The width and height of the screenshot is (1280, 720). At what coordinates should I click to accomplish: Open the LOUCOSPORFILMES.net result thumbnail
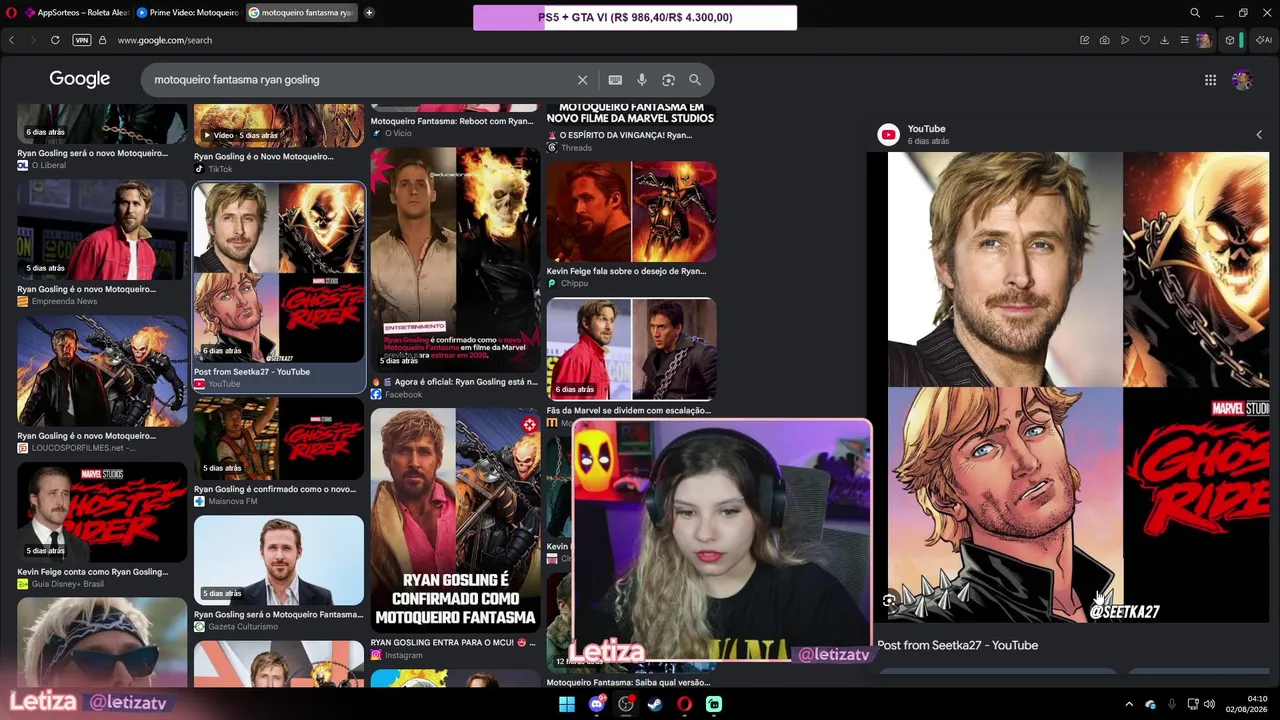pos(102,370)
